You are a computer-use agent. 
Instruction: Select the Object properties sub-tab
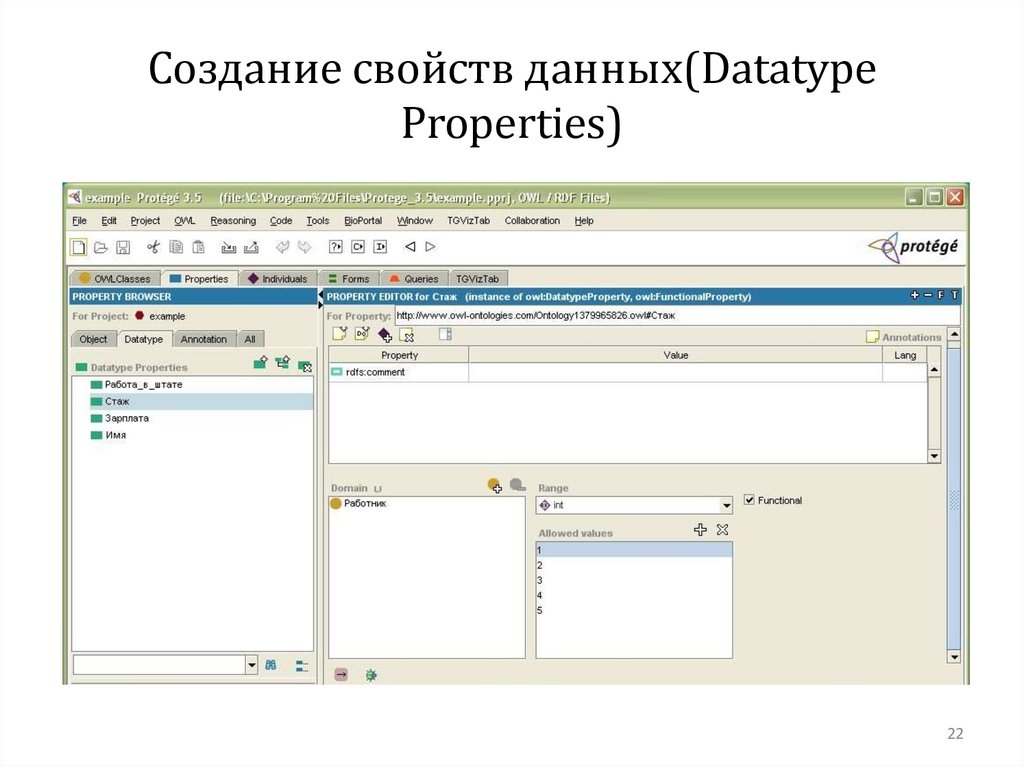click(93, 339)
